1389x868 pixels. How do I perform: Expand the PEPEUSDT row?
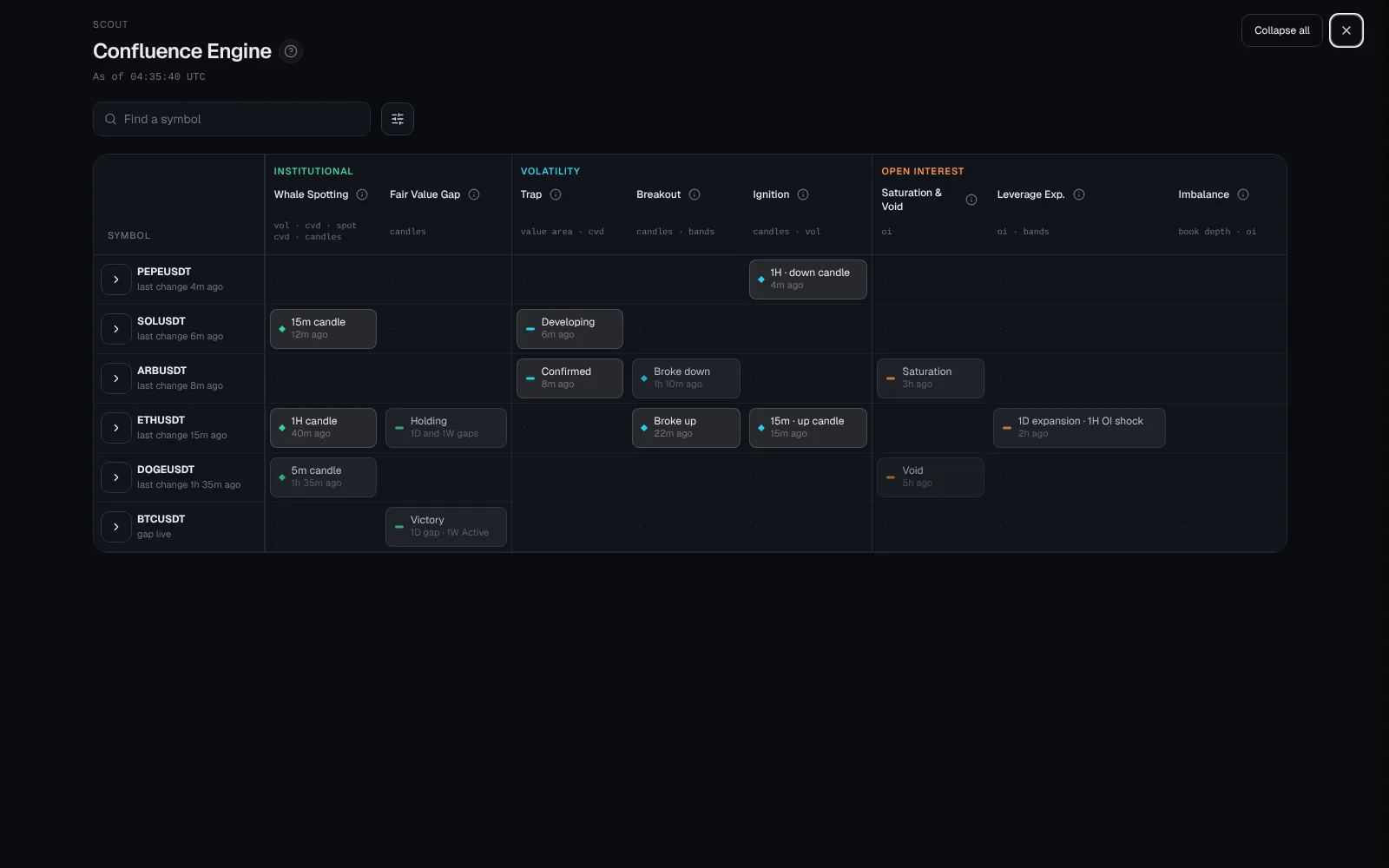tap(116, 279)
